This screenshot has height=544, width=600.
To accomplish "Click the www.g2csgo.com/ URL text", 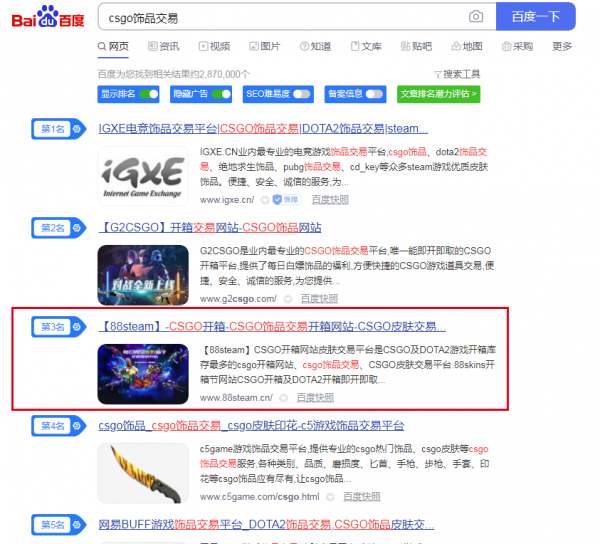I will coord(238,299).
